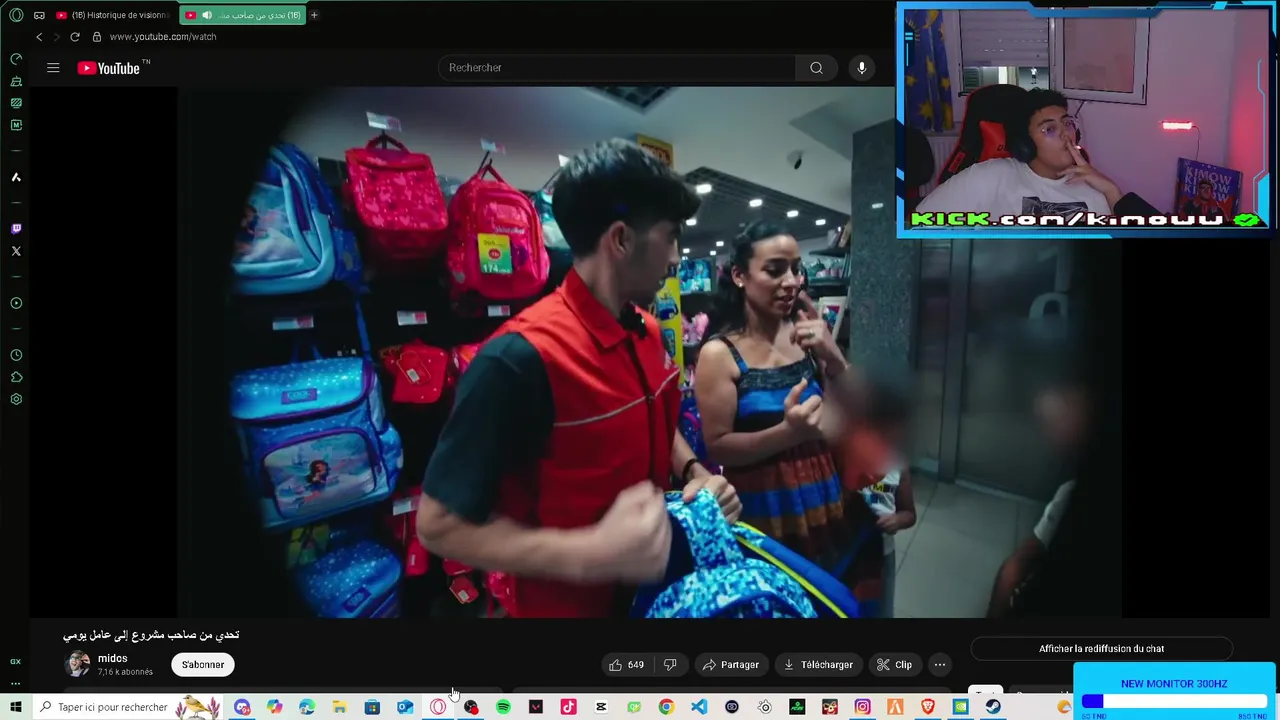1280x720 pixels.
Task: Like the video (649 likes)
Action: click(x=626, y=665)
